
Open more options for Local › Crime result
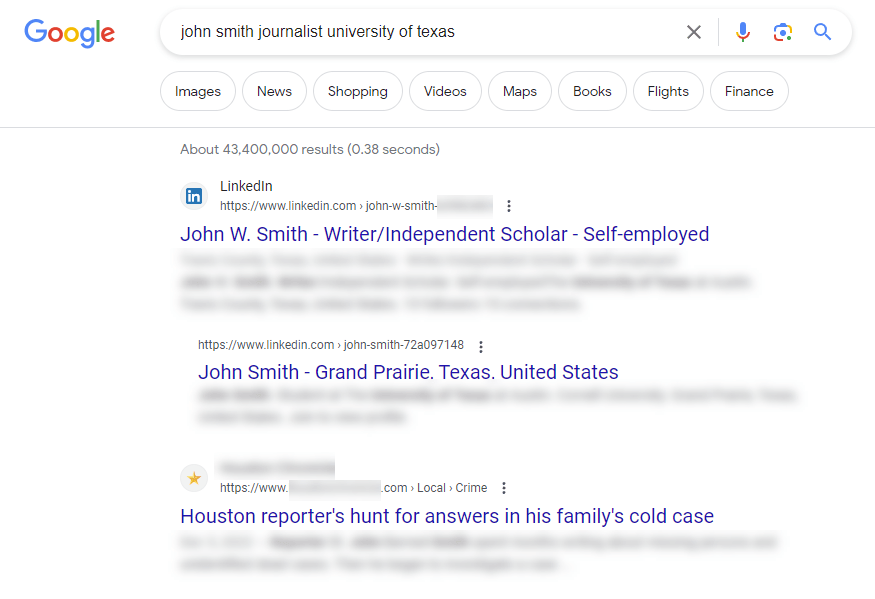(x=504, y=488)
